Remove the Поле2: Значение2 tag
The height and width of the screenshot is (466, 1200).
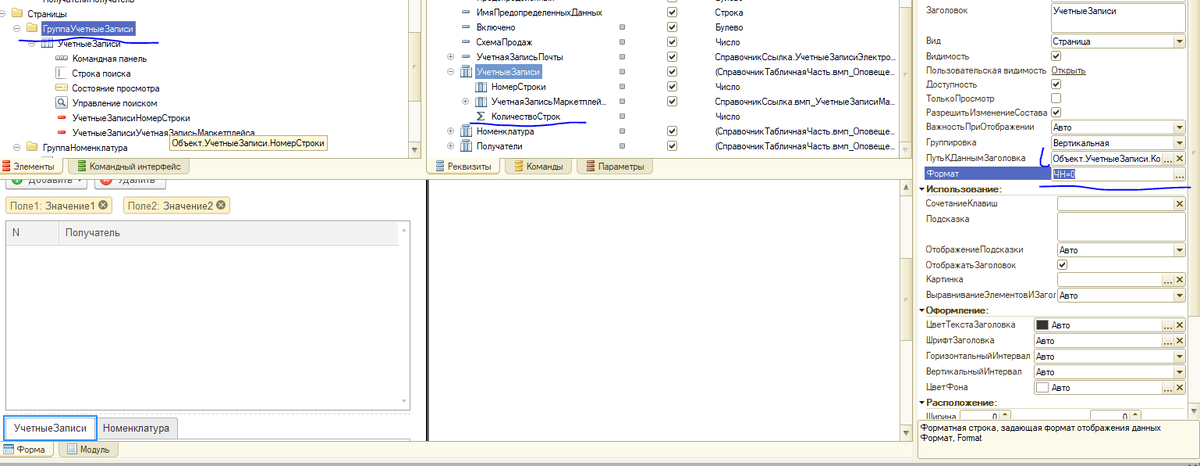pyautogui.click(x=220, y=205)
